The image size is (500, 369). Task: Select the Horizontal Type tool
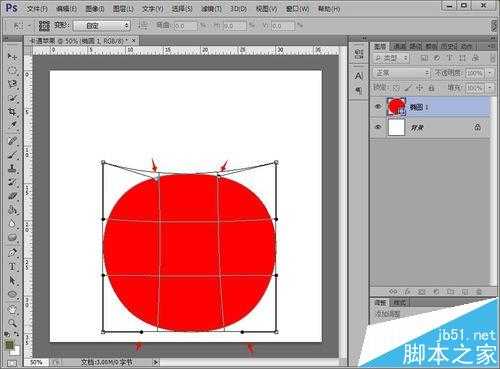pyautogui.click(x=12, y=266)
